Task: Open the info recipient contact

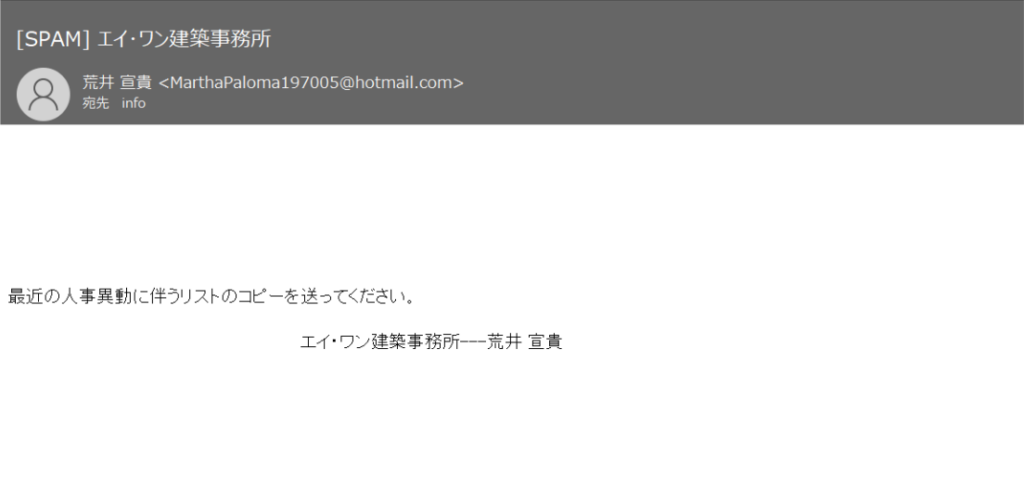Action: (133, 103)
